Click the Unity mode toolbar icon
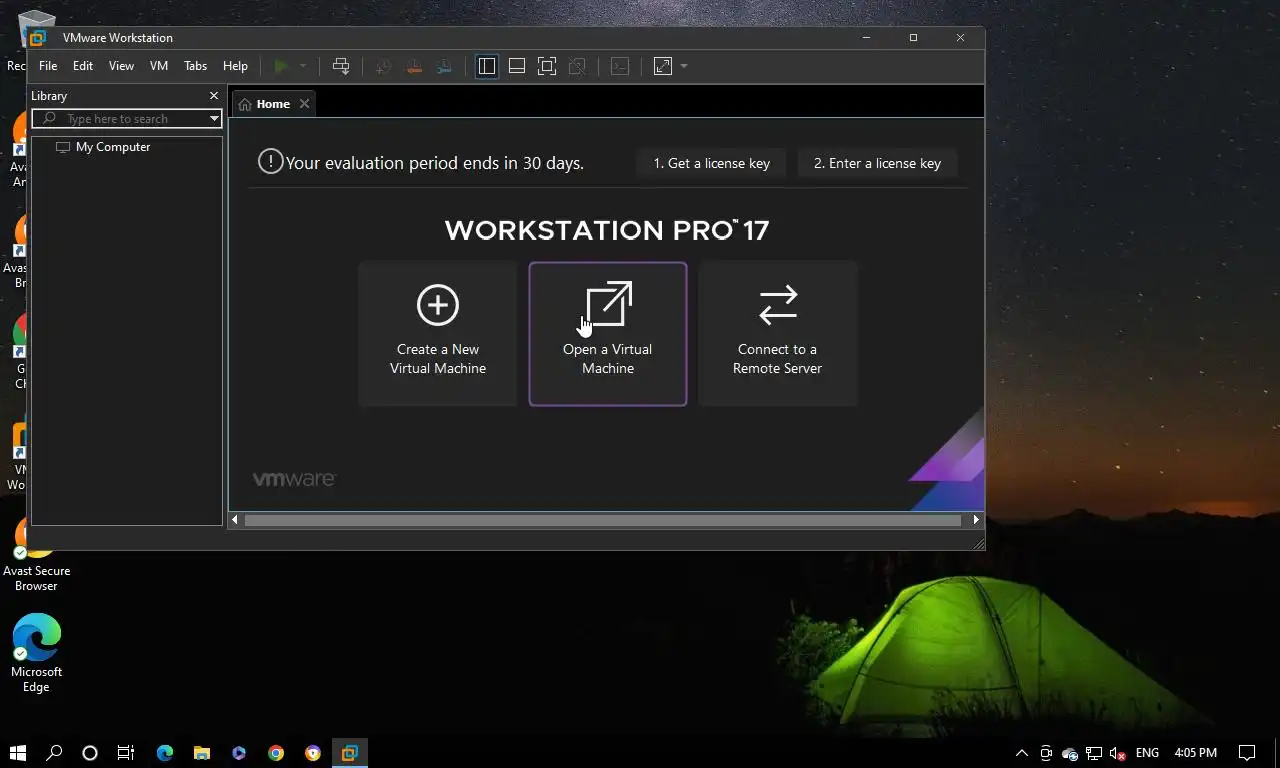Viewport: 1280px width, 768px height. tap(577, 66)
